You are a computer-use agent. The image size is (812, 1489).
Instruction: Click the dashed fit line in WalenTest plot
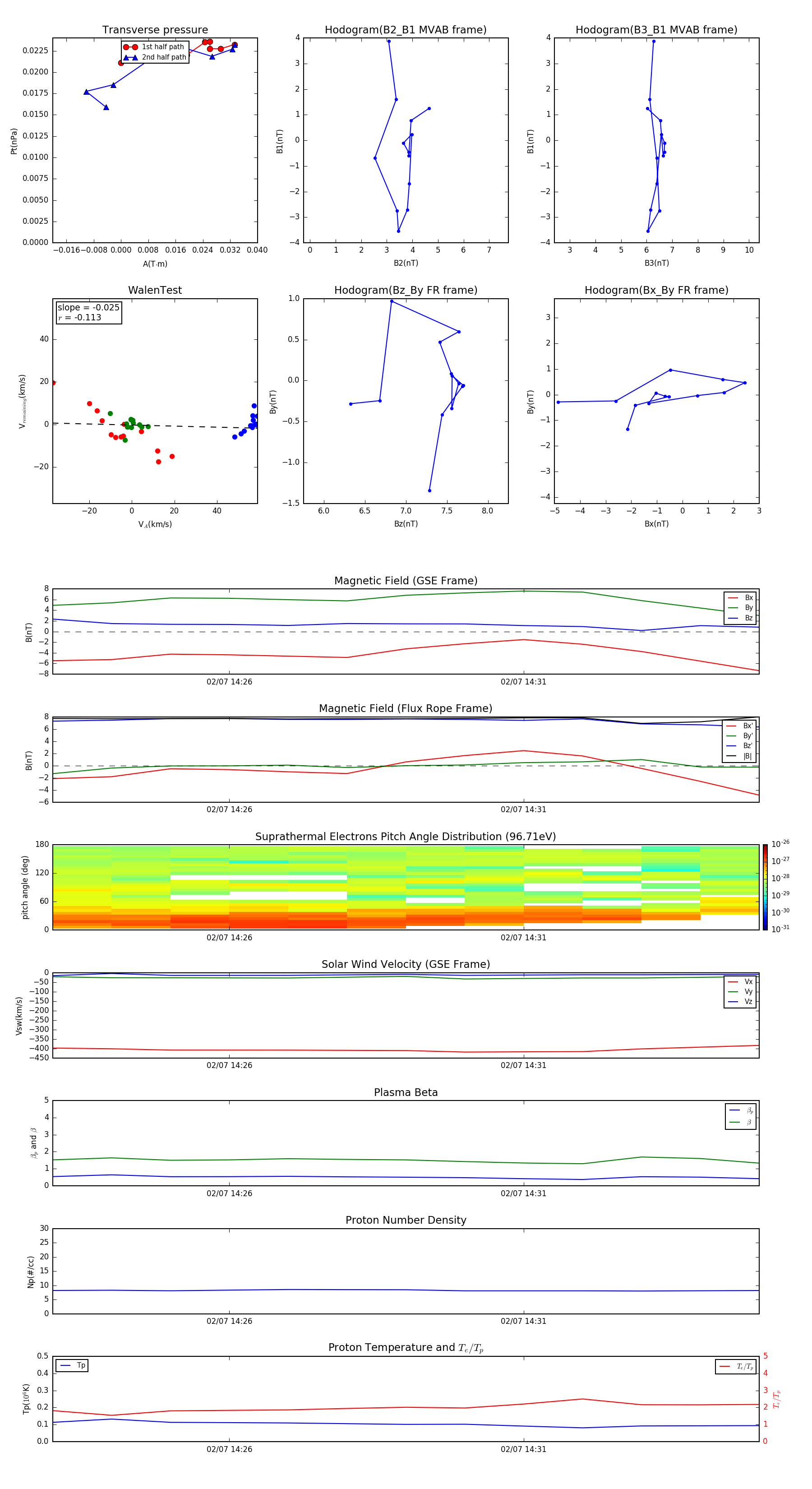(155, 425)
